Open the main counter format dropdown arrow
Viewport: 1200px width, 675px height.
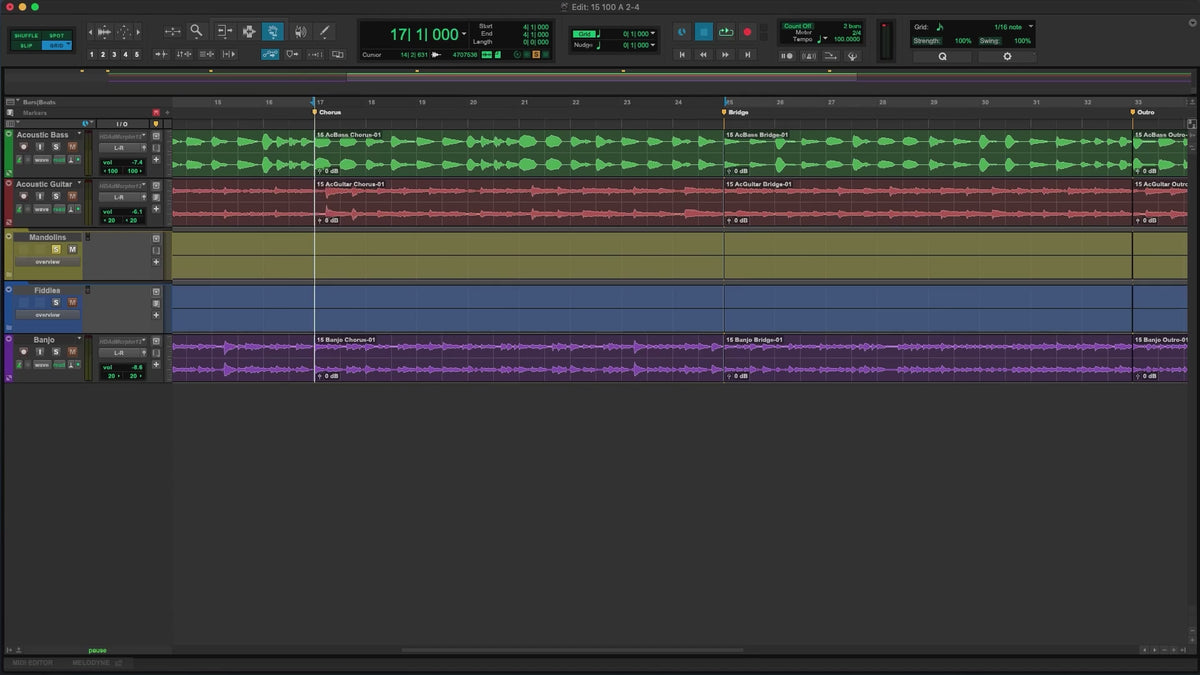point(464,35)
